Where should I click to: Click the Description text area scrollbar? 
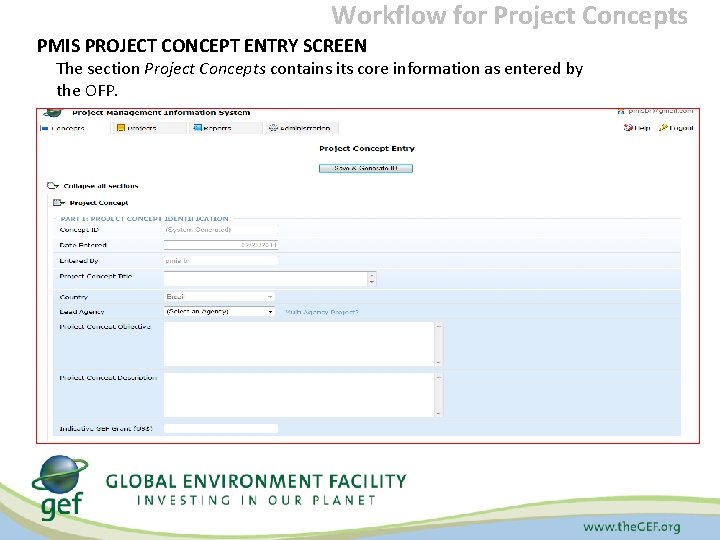(439, 395)
